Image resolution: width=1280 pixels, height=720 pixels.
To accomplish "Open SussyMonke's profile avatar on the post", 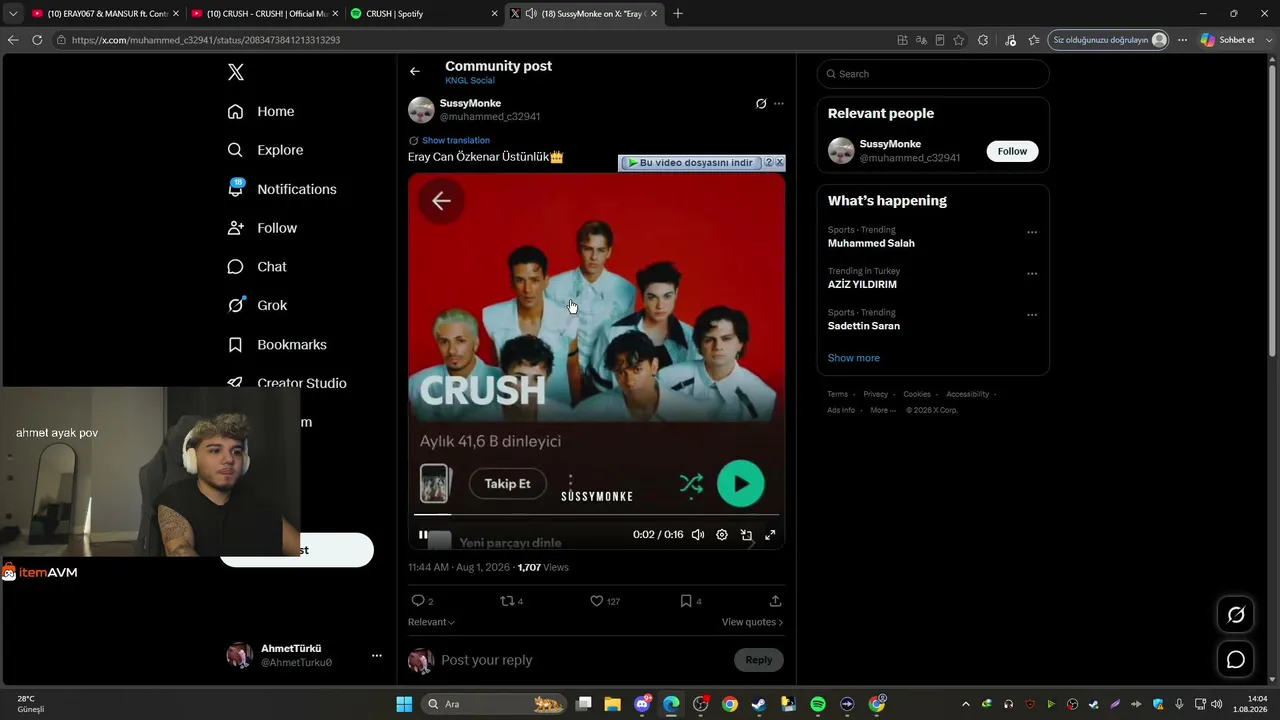I will pos(421,110).
